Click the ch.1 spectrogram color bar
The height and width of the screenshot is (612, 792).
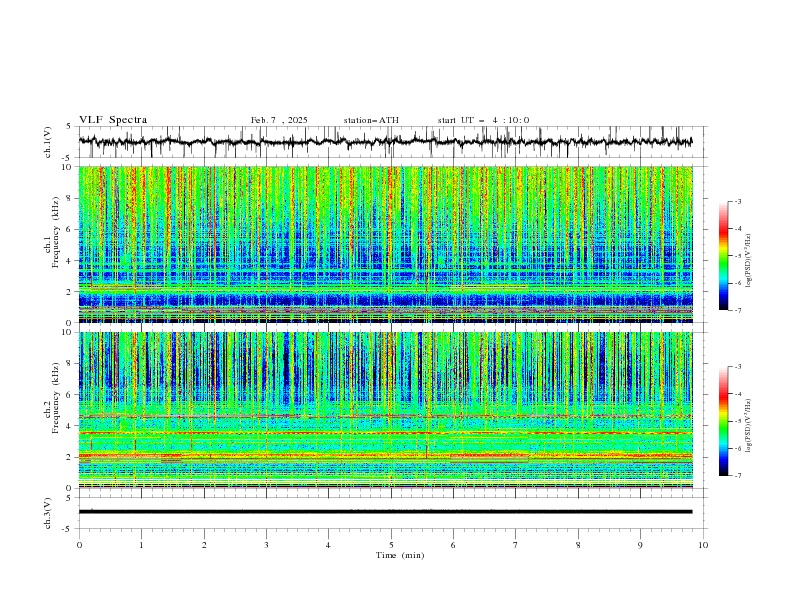(x=724, y=256)
